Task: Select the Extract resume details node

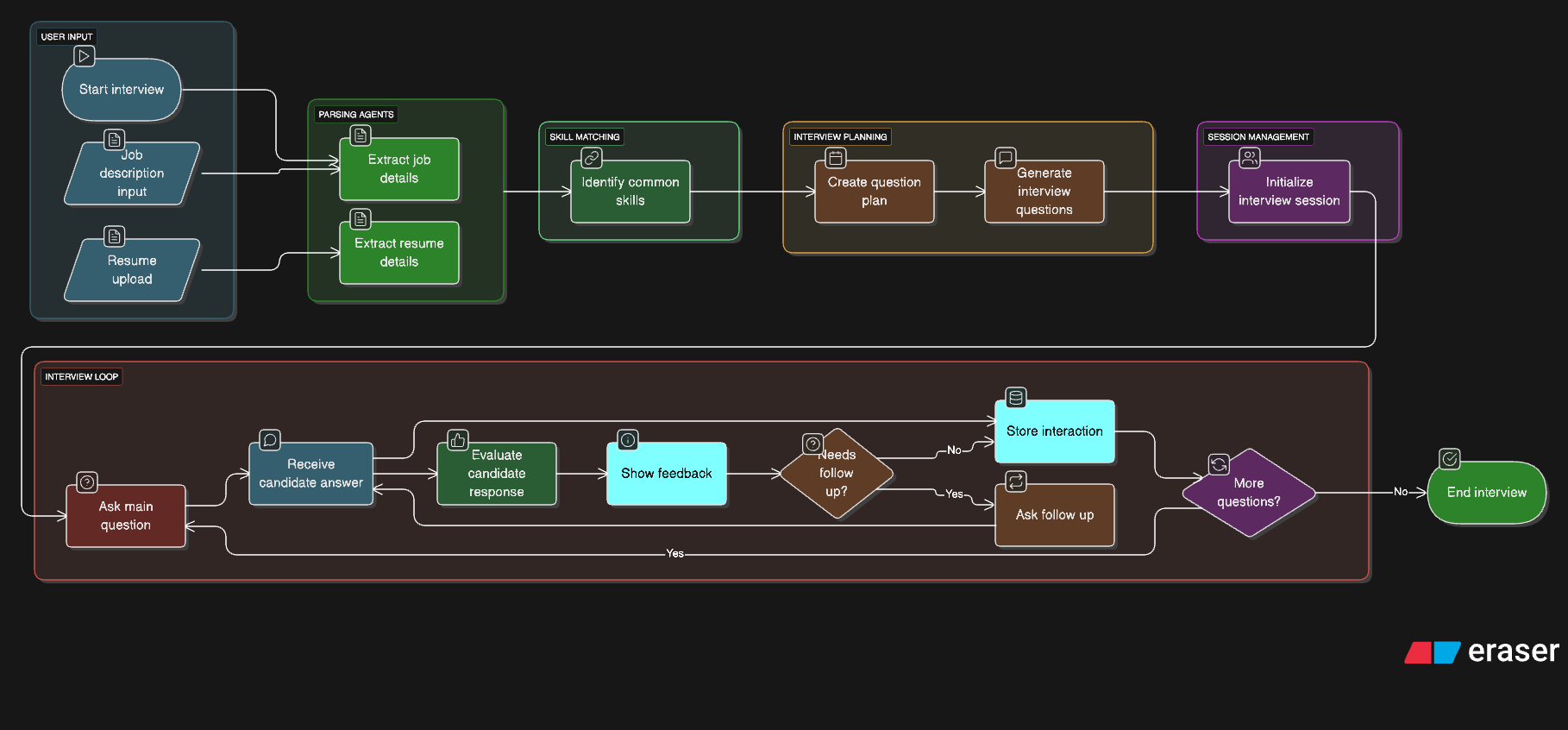Action: click(399, 253)
